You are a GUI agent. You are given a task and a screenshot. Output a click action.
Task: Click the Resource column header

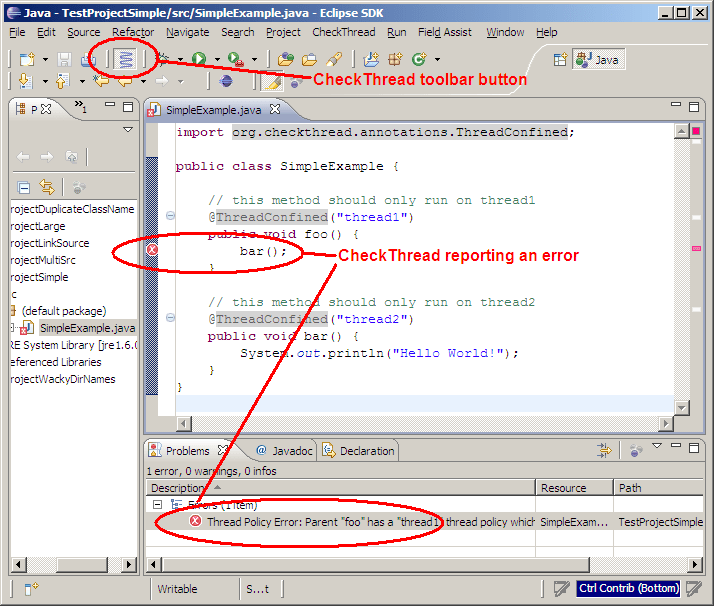tap(575, 488)
